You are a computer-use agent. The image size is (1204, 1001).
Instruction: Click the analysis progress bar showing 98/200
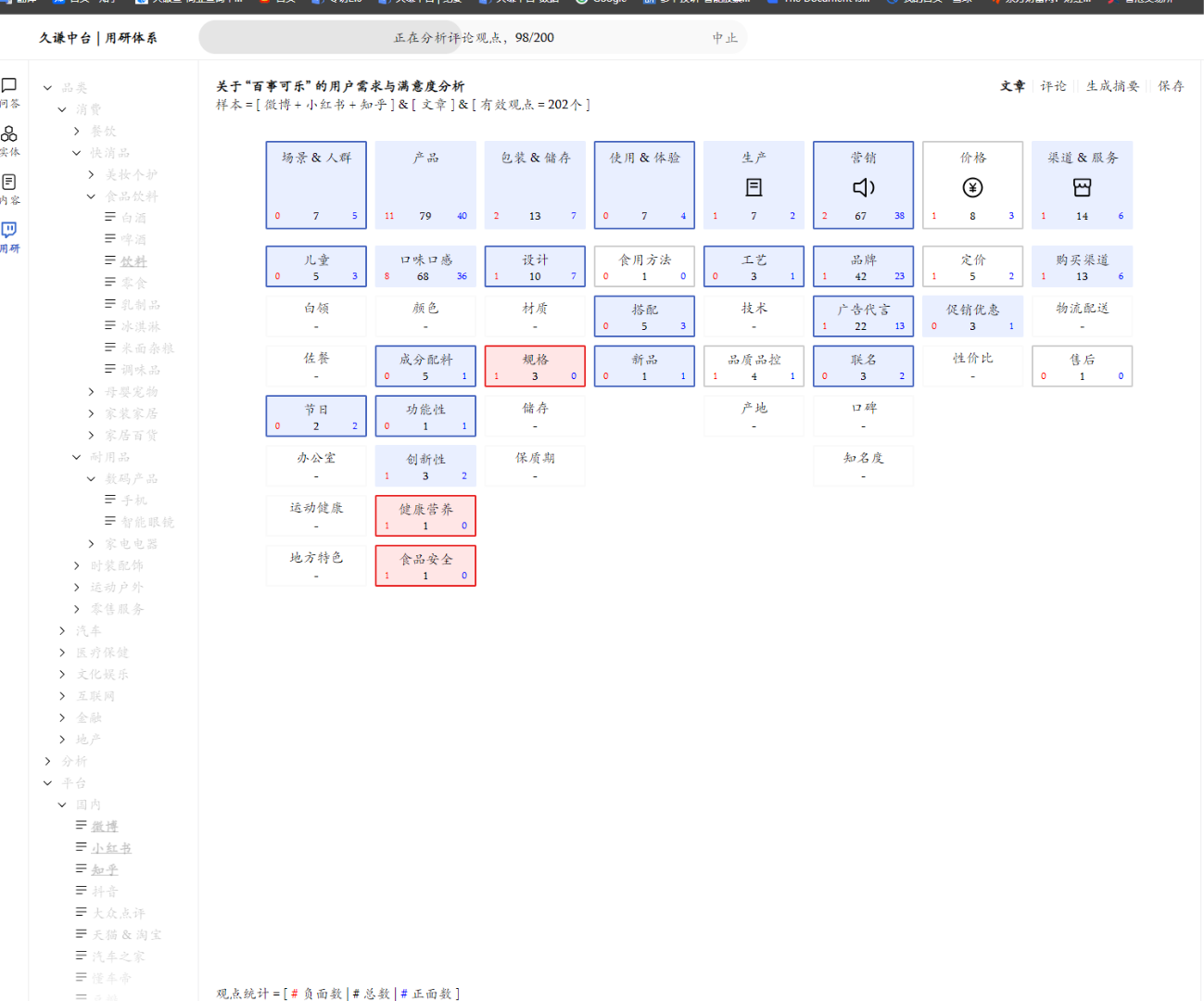pyautogui.click(x=473, y=37)
